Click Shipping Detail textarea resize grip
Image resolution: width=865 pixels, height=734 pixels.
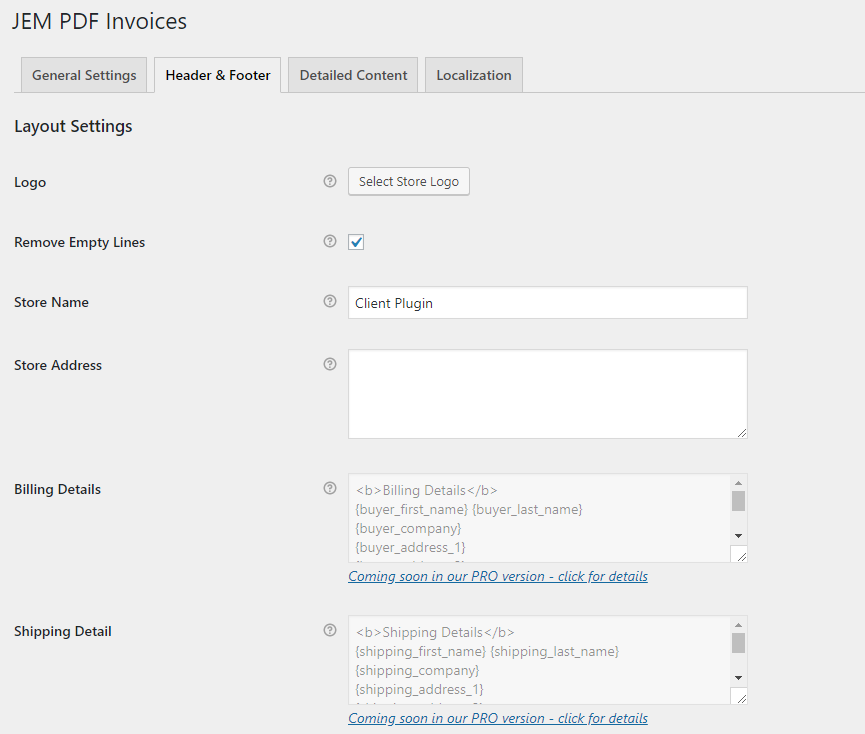point(741,698)
